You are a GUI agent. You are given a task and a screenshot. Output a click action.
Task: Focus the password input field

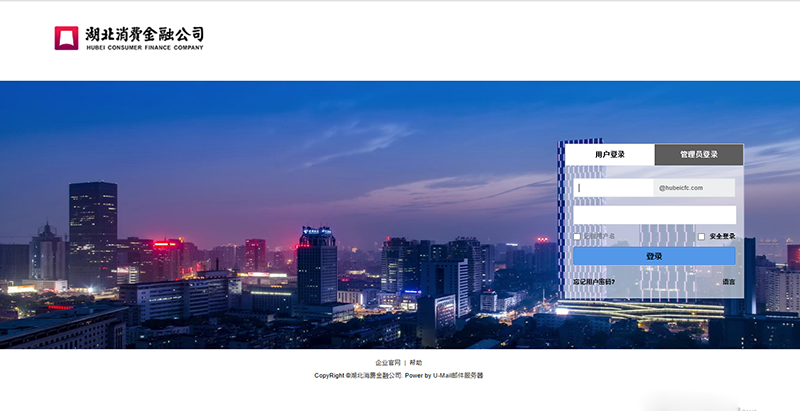click(654, 215)
